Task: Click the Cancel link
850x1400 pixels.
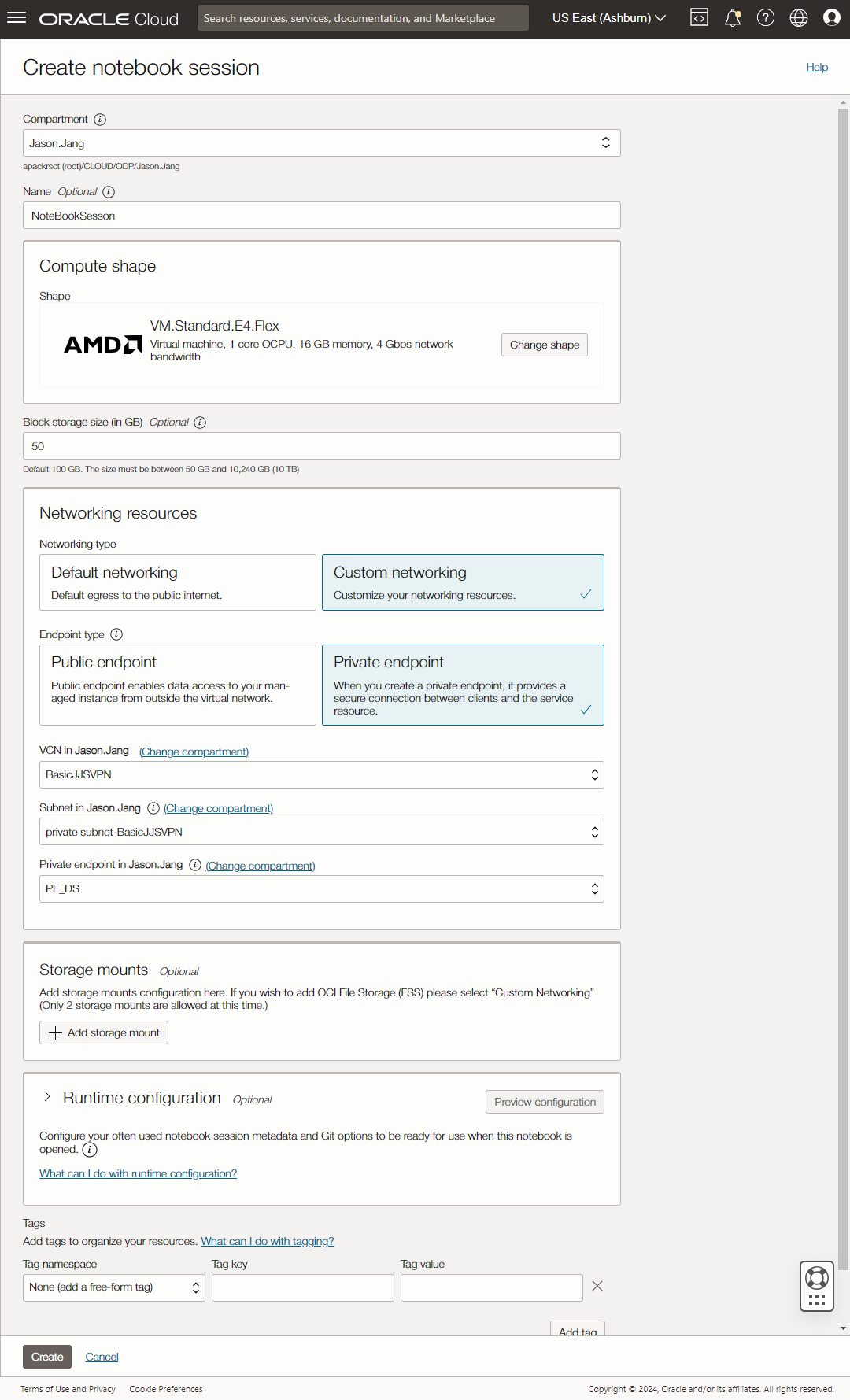Action: [x=102, y=1357]
